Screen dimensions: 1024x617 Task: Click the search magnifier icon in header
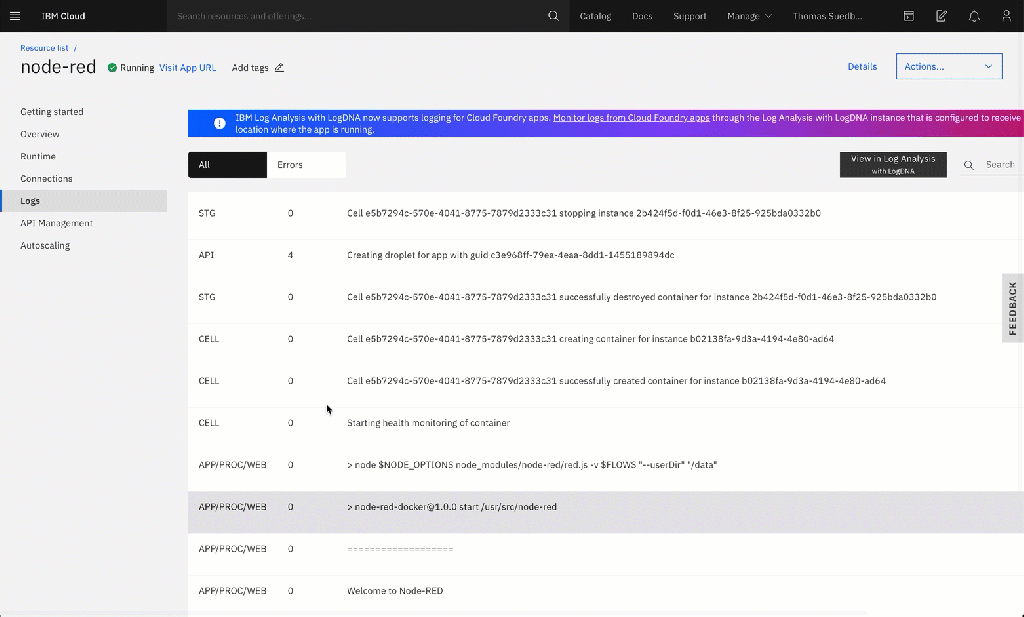[x=553, y=16]
